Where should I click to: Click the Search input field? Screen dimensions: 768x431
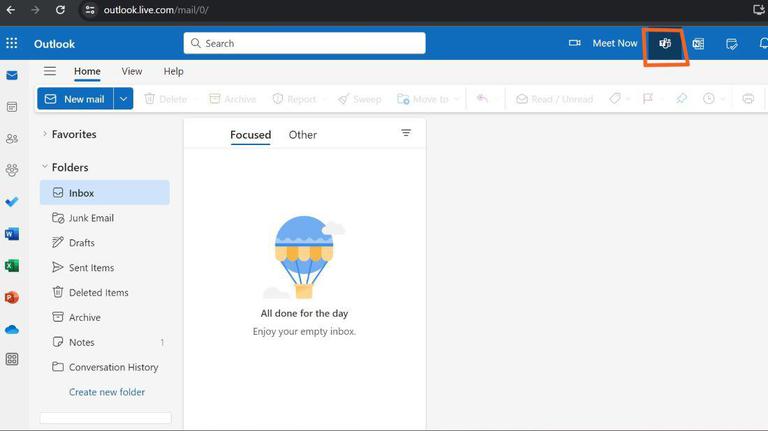click(x=305, y=43)
